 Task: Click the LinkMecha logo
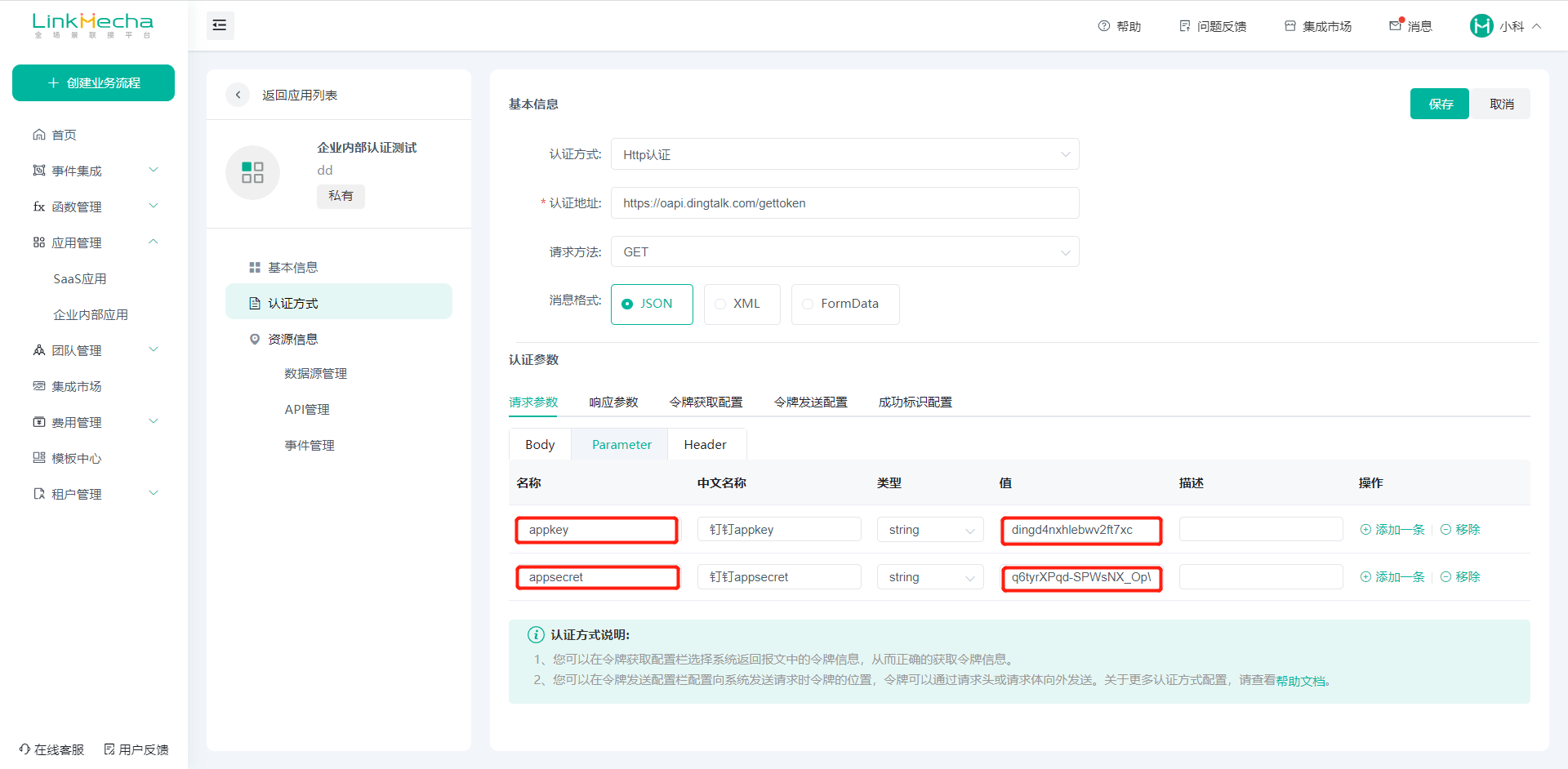(93, 25)
